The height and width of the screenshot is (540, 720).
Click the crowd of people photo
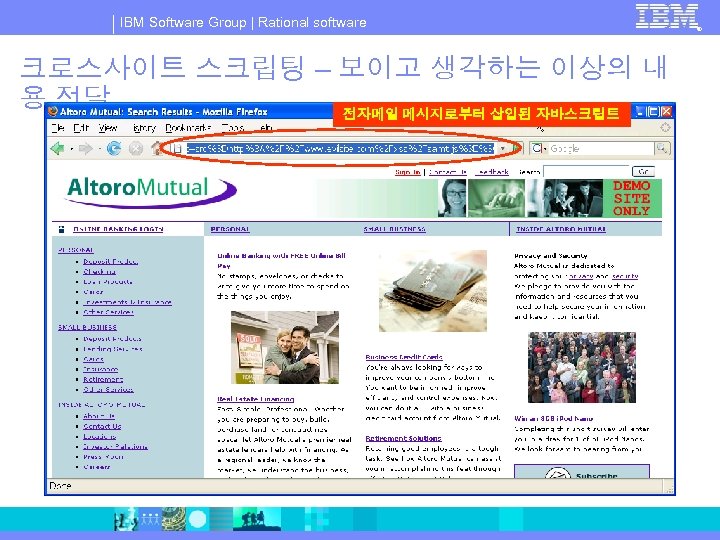tap(582, 367)
